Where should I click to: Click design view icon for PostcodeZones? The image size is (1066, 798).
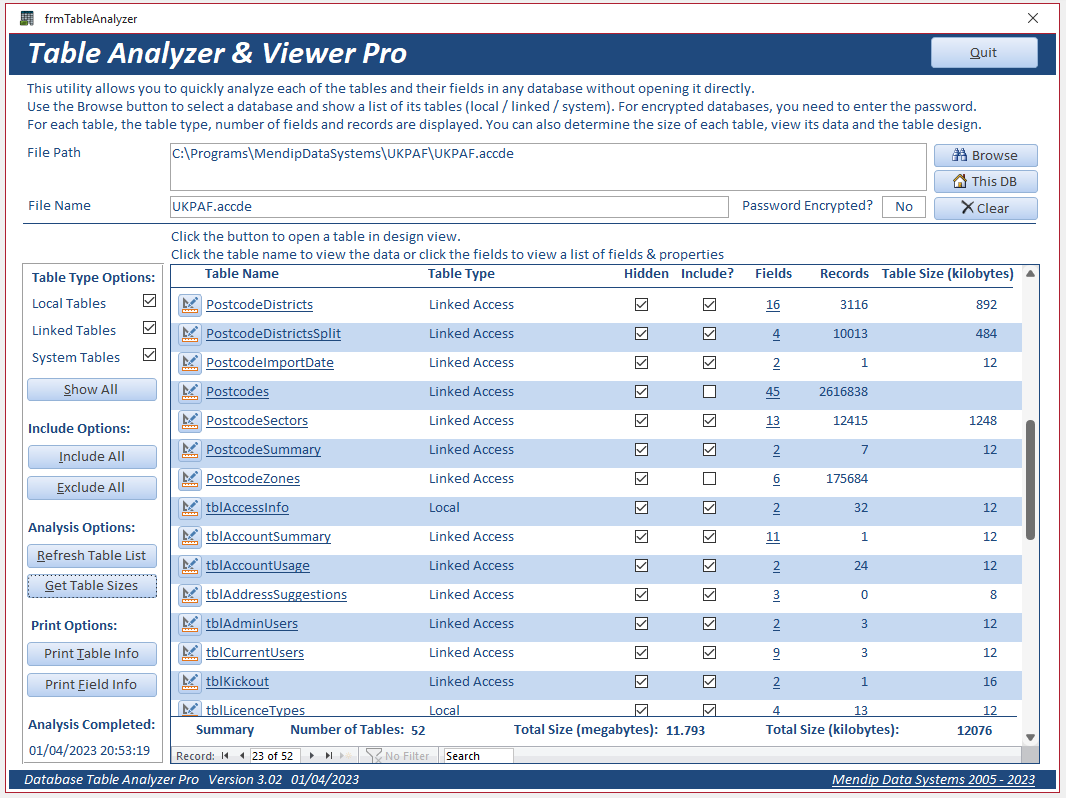click(x=190, y=479)
